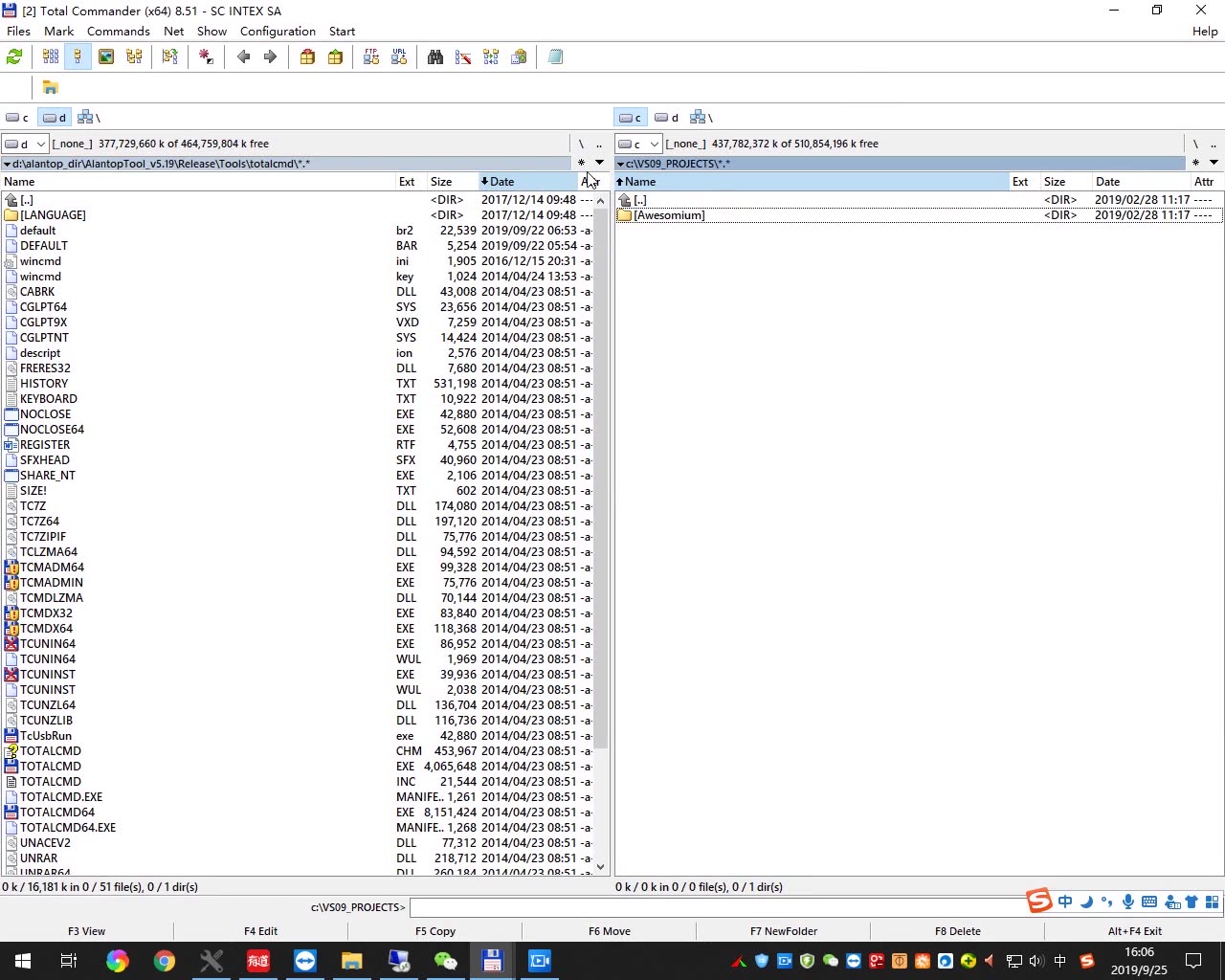Switch to brief file-names view icon

coord(51,57)
